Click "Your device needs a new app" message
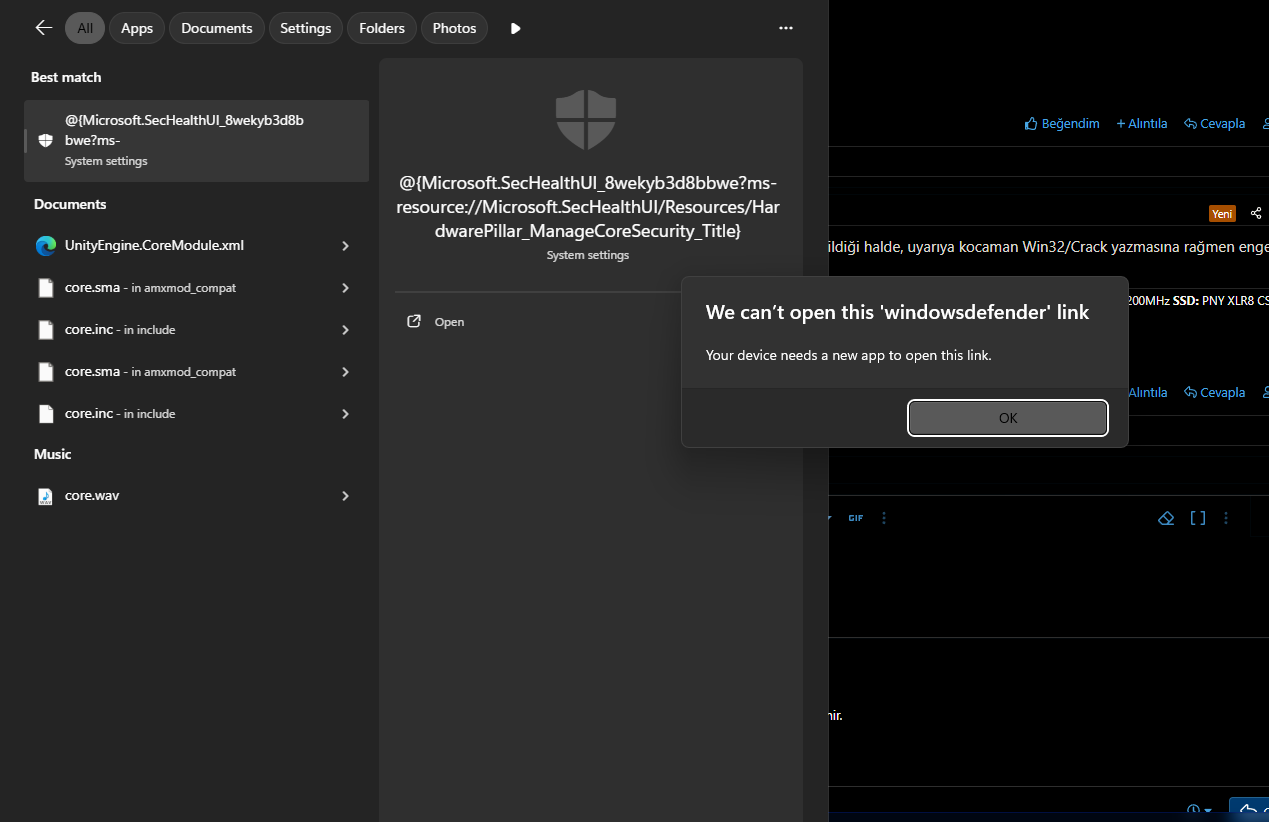Image resolution: width=1269 pixels, height=822 pixels. click(x=848, y=355)
